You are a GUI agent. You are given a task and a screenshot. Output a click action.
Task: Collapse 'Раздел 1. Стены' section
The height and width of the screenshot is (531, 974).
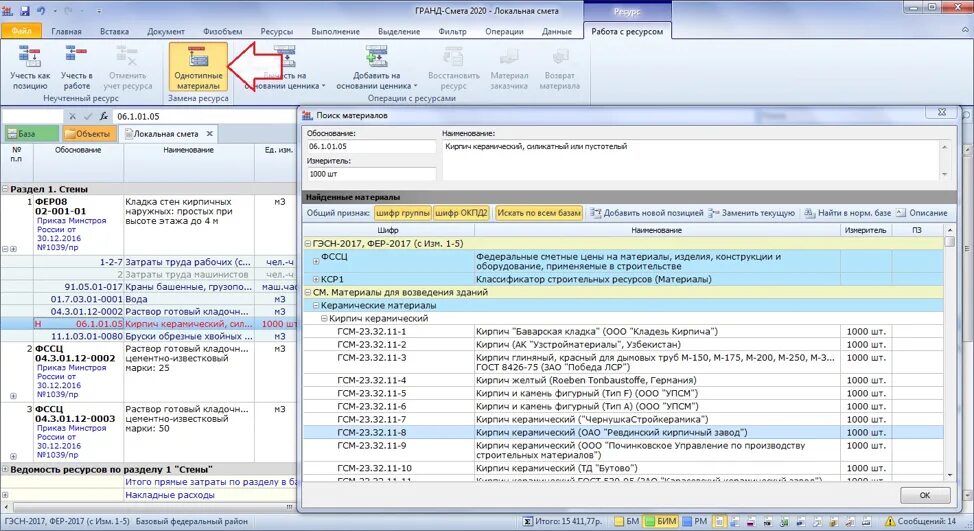pos(5,189)
